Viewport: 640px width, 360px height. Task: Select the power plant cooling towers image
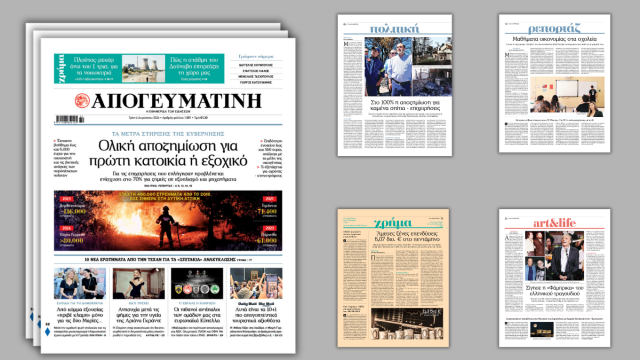click(143, 69)
